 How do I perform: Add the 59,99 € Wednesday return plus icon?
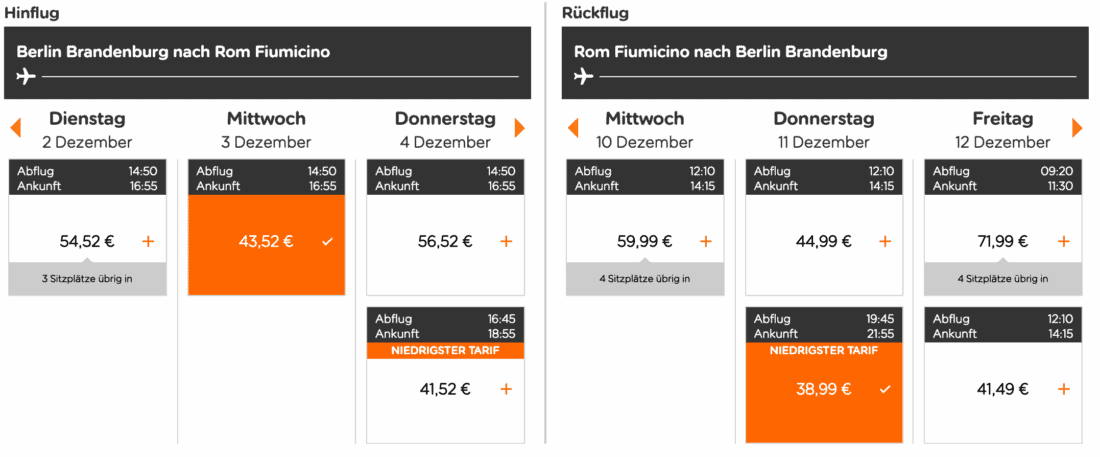pyautogui.click(x=705, y=241)
